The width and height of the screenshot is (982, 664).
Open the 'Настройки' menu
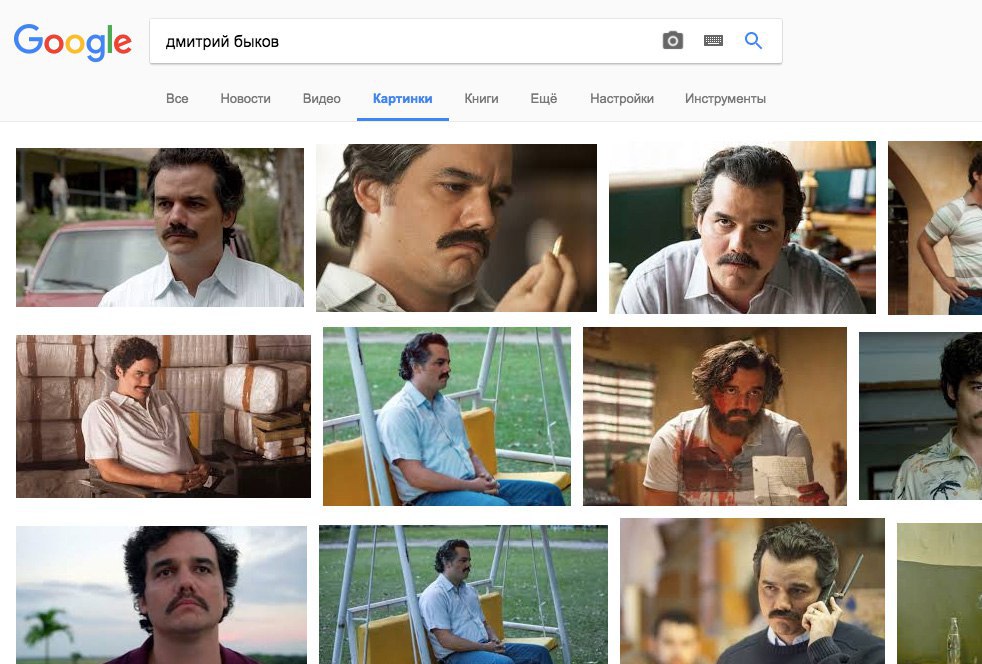[x=622, y=98]
